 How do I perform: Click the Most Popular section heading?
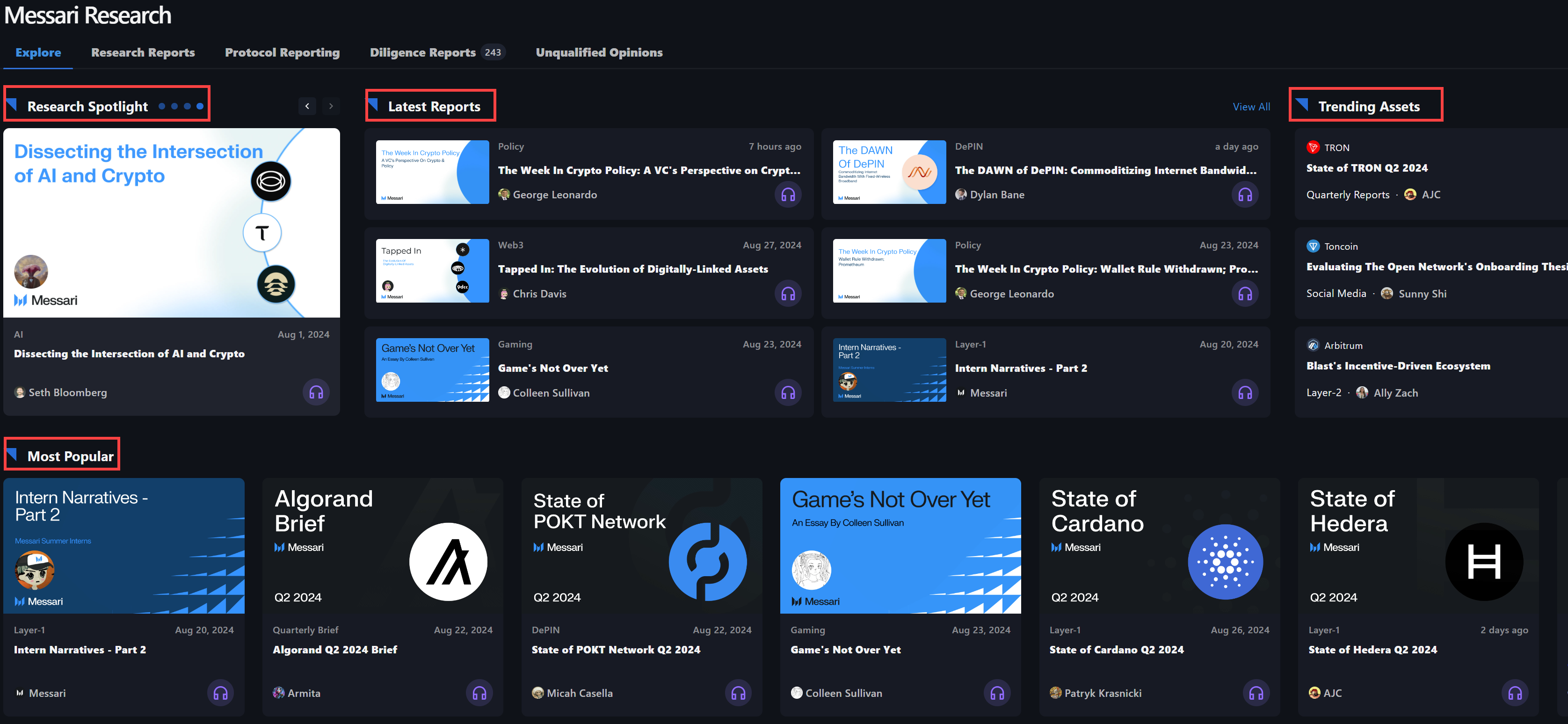[x=70, y=456]
